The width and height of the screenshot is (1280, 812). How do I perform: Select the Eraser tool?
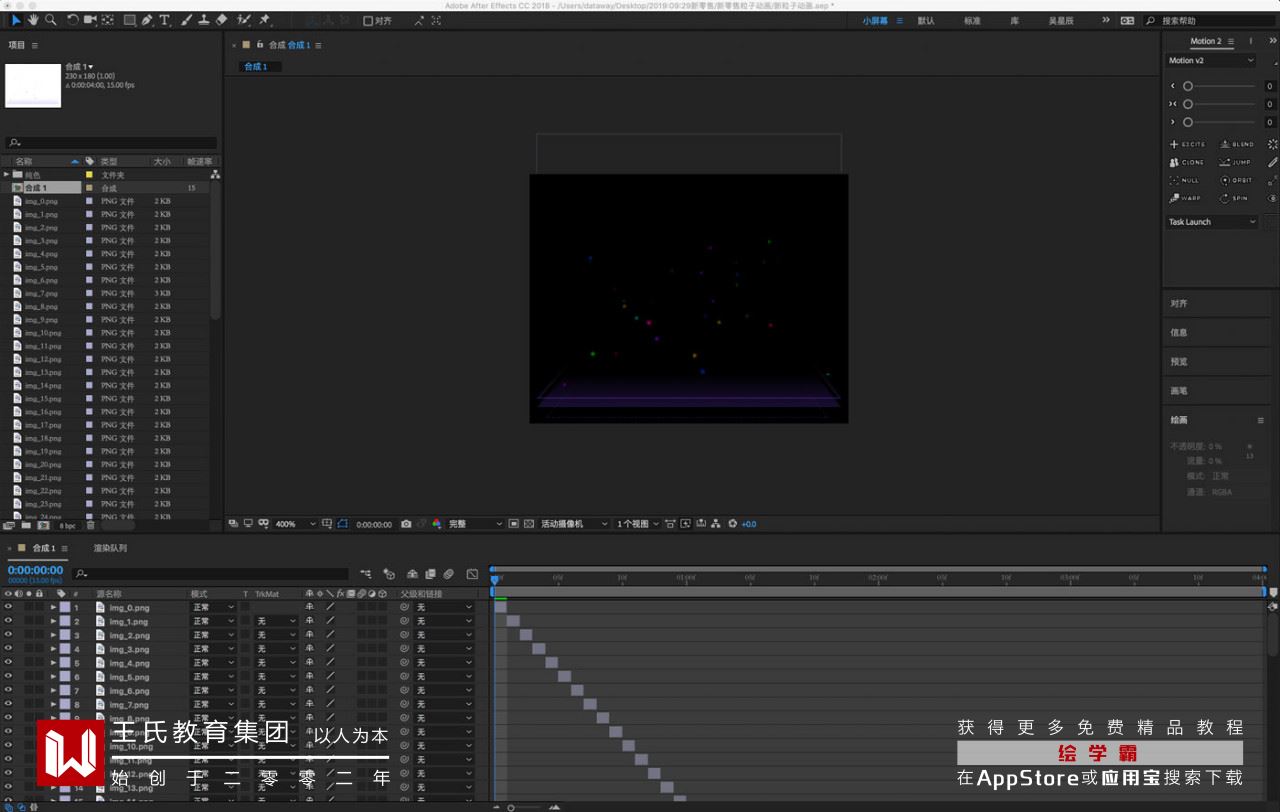pos(221,20)
